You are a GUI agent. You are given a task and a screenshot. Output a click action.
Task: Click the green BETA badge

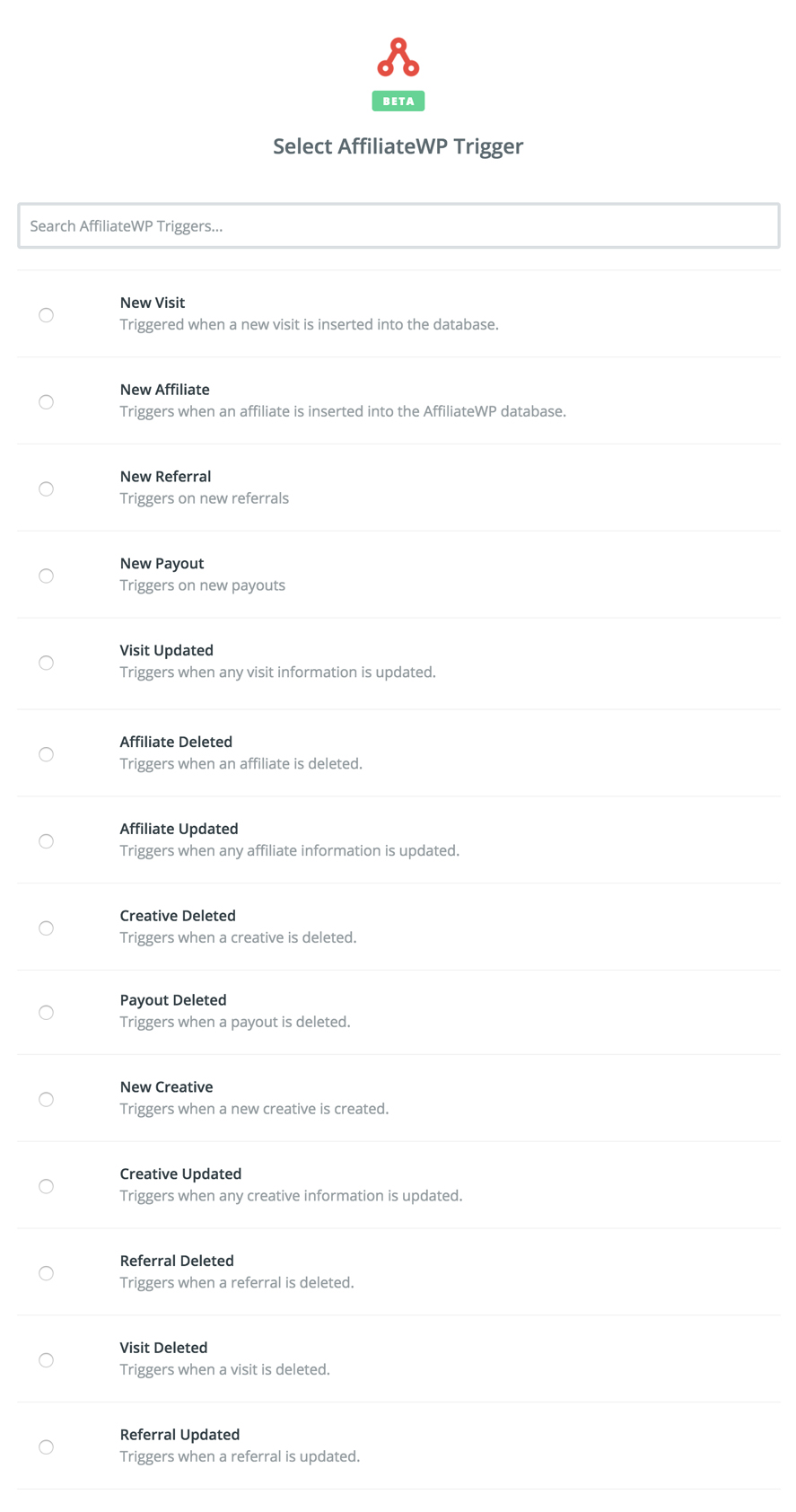tap(398, 101)
